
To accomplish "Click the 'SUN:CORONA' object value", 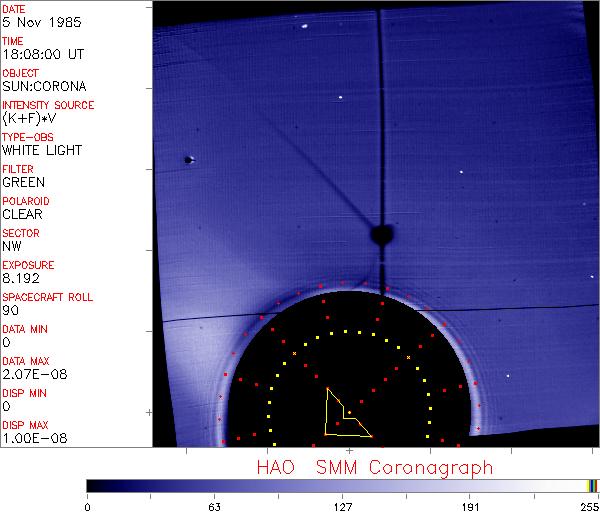I will [x=36, y=86].
